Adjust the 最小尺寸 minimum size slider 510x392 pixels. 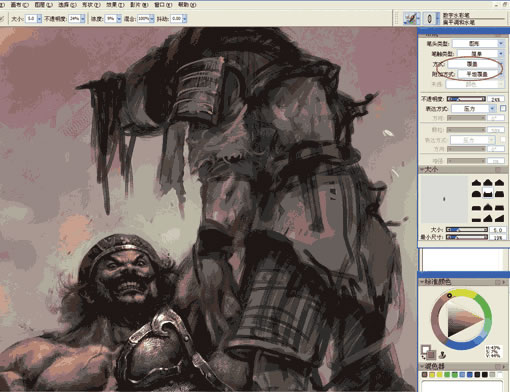coord(467,237)
